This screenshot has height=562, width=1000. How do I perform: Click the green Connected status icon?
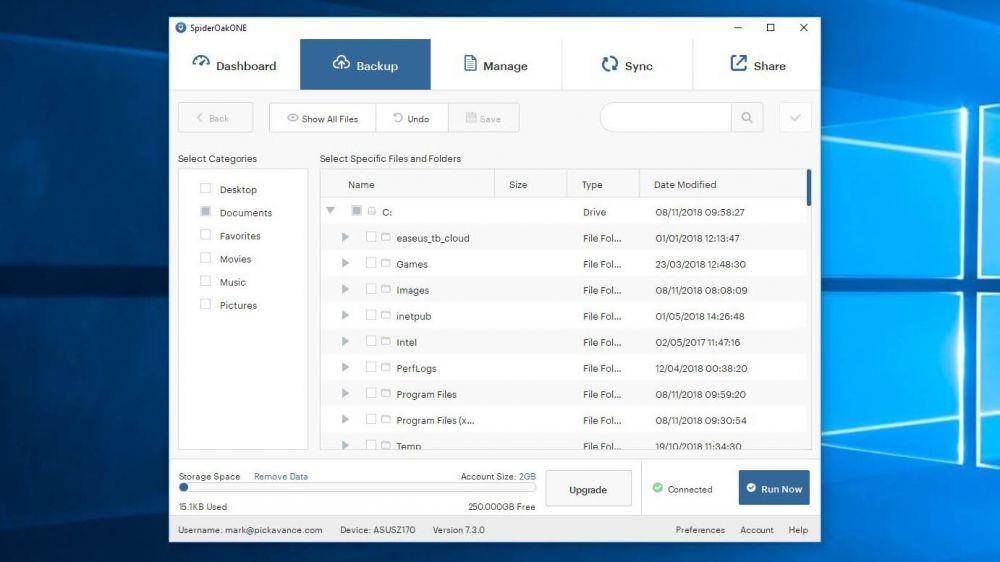tap(658, 488)
